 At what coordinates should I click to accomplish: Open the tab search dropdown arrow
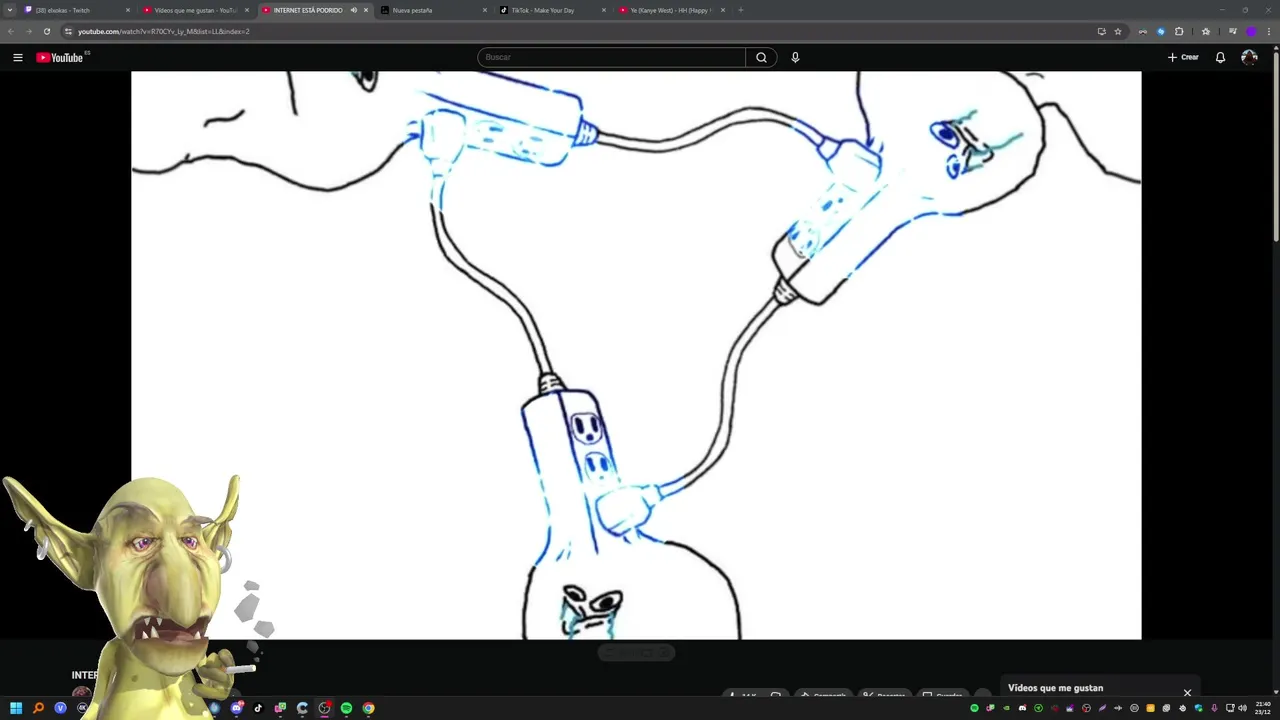pos(10,10)
